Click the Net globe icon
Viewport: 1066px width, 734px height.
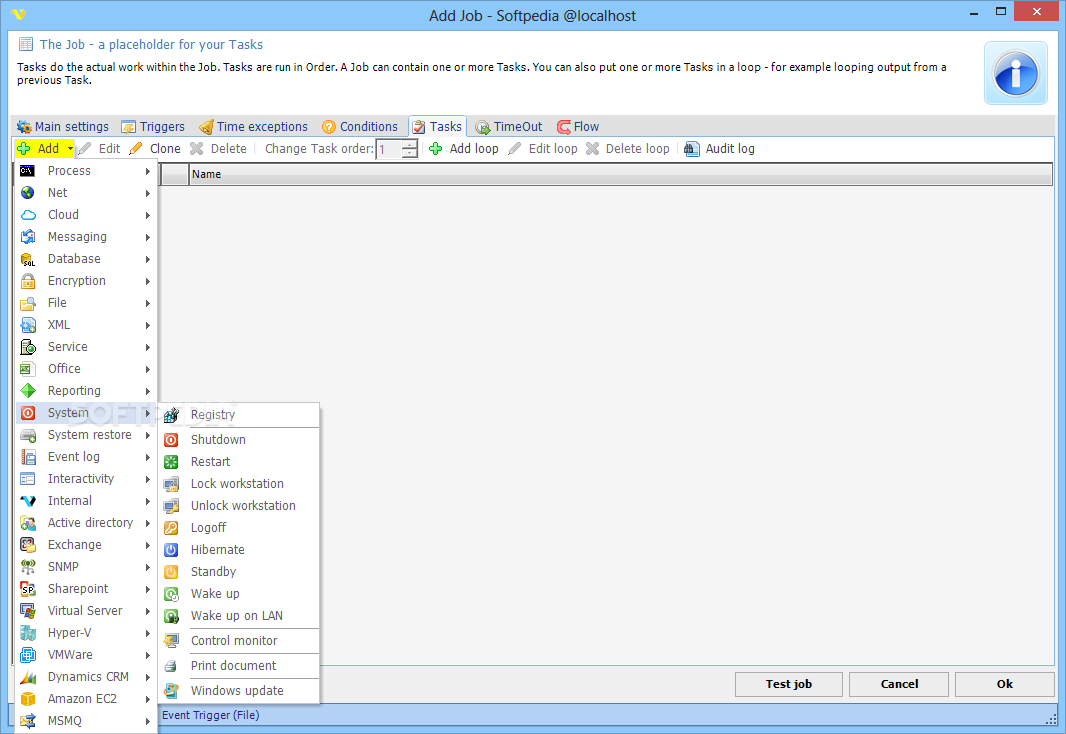click(x=27, y=192)
